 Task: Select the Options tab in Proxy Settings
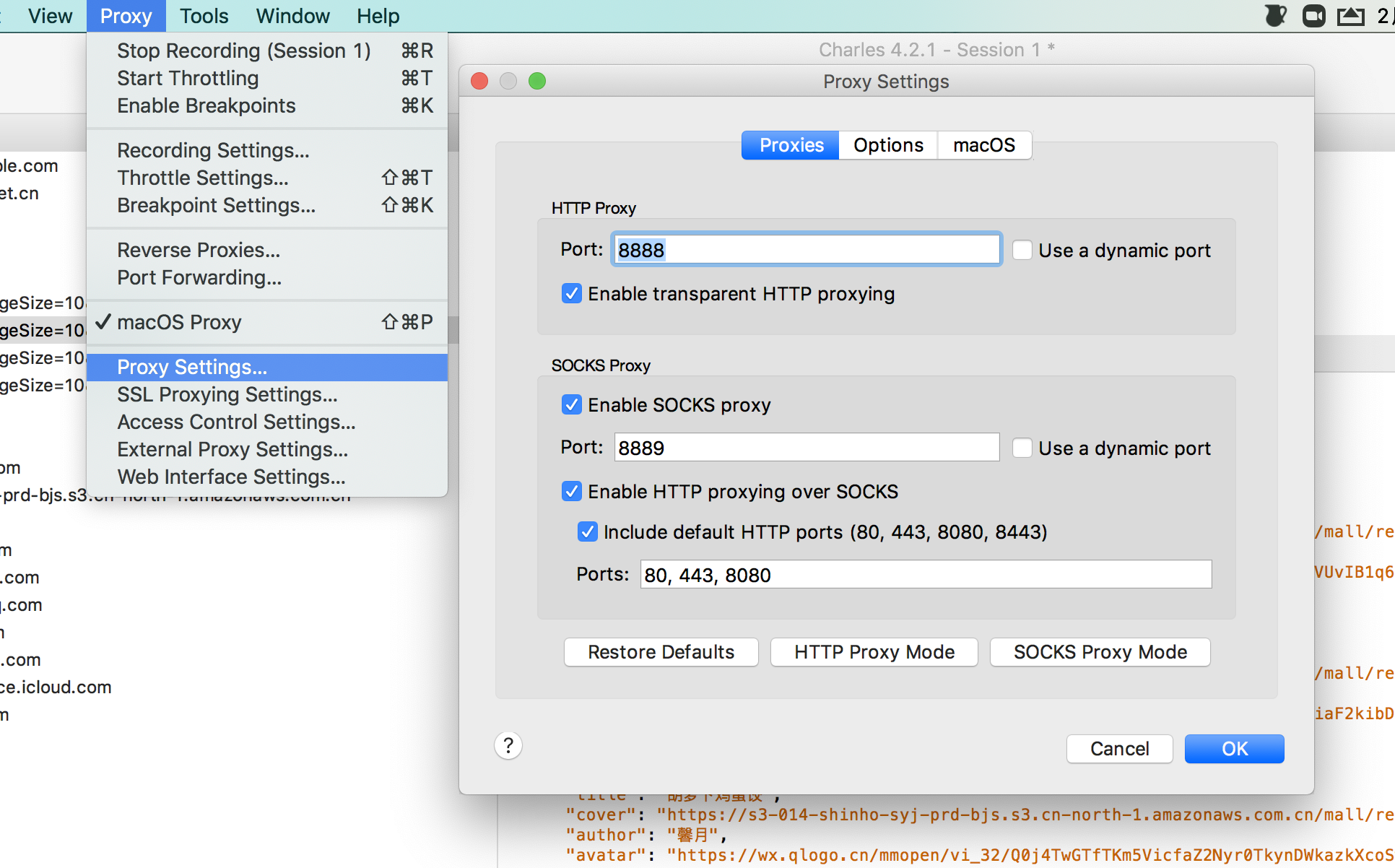pos(887,144)
